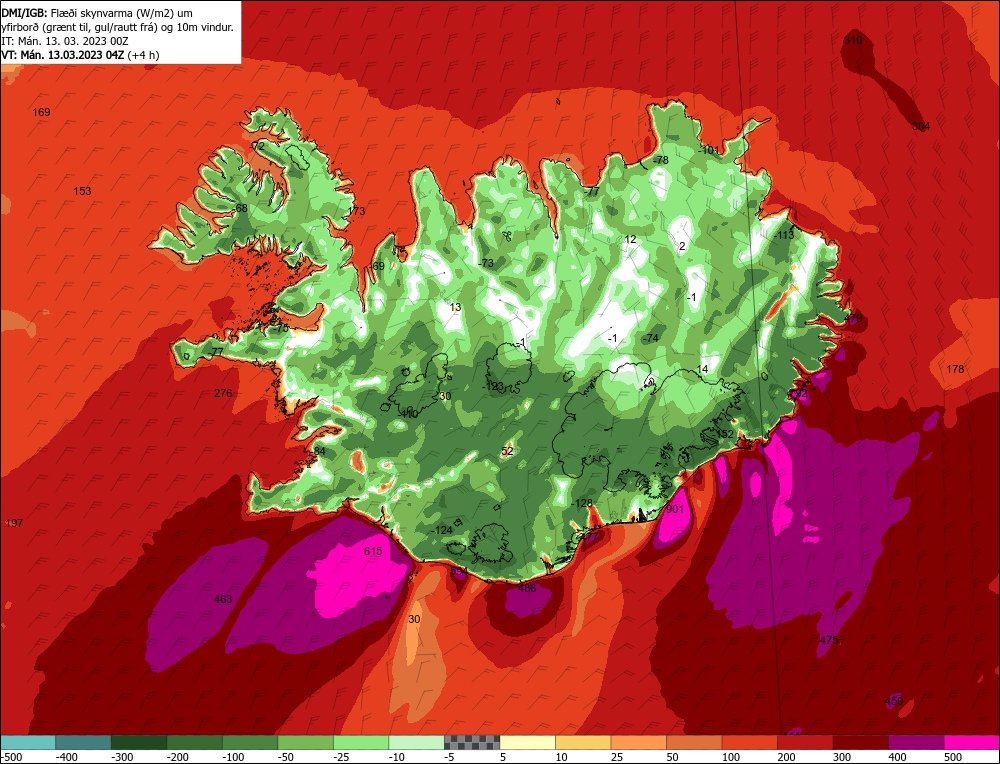Click the value -74 in eastern Iceland
The image size is (1000, 764).
click(650, 338)
